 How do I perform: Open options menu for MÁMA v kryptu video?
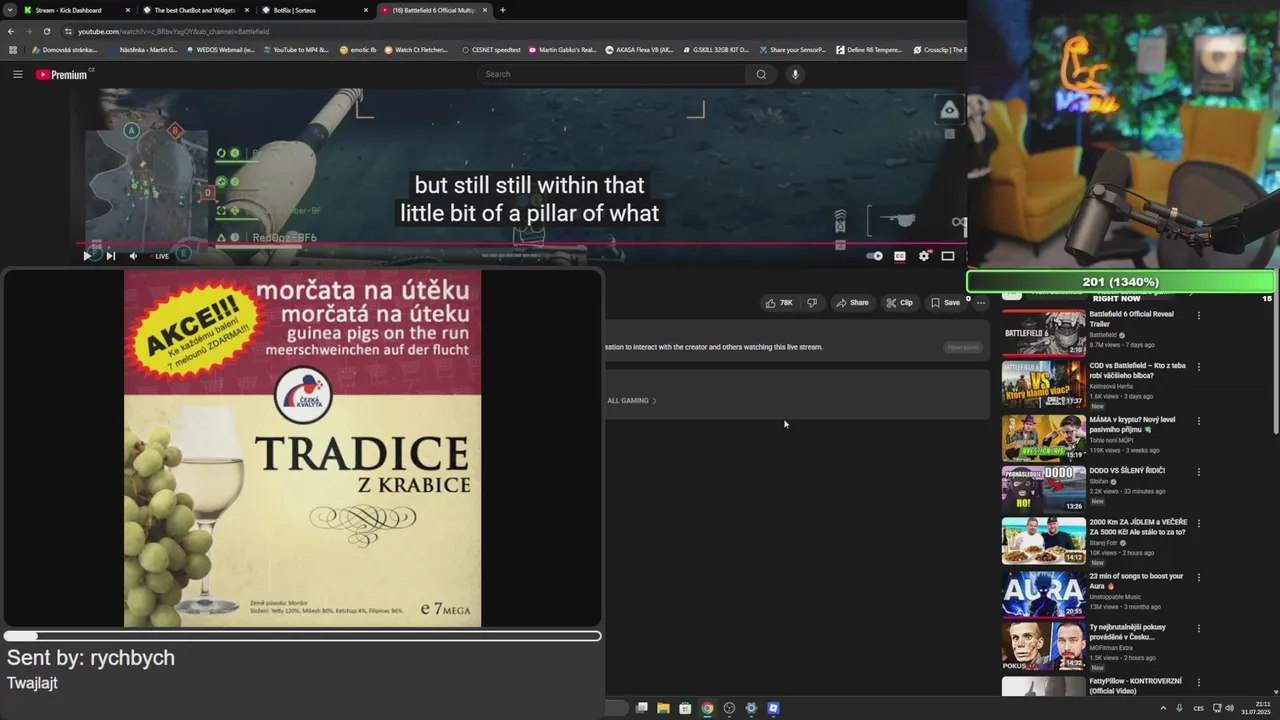(x=1198, y=421)
